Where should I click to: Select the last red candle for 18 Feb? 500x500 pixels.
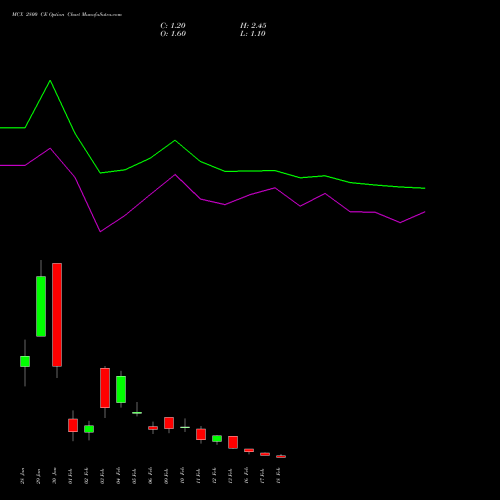[281, 456]
